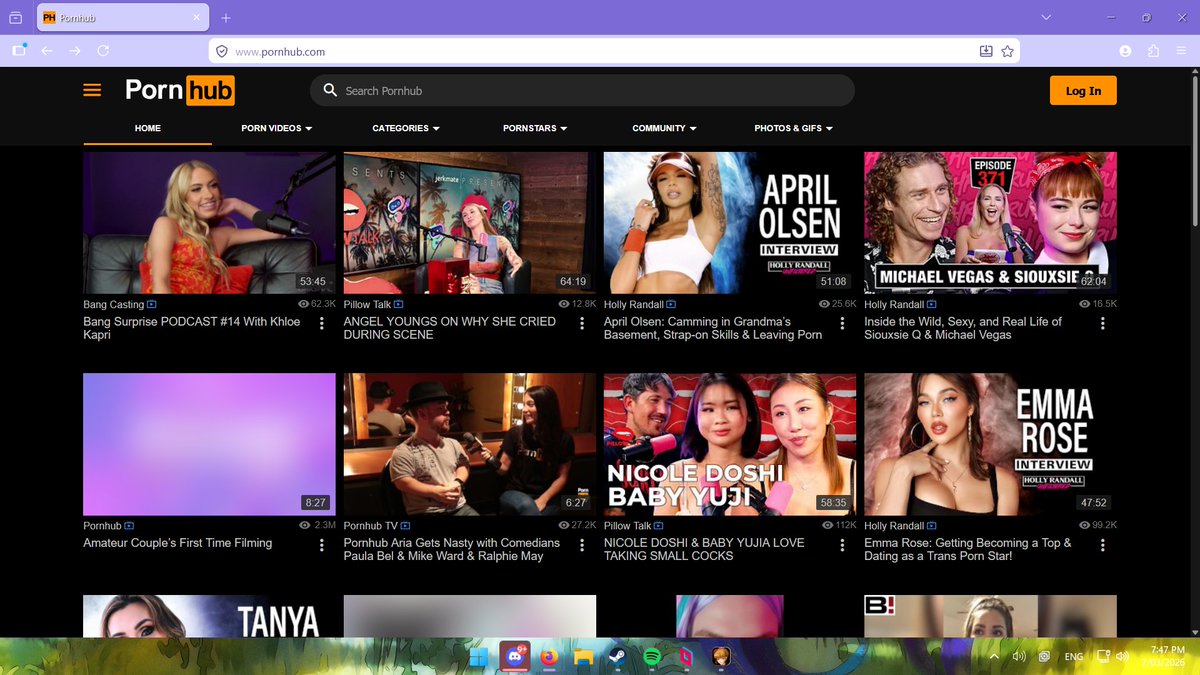Click the 2.3M views eye icon

[x=306, y=525]
